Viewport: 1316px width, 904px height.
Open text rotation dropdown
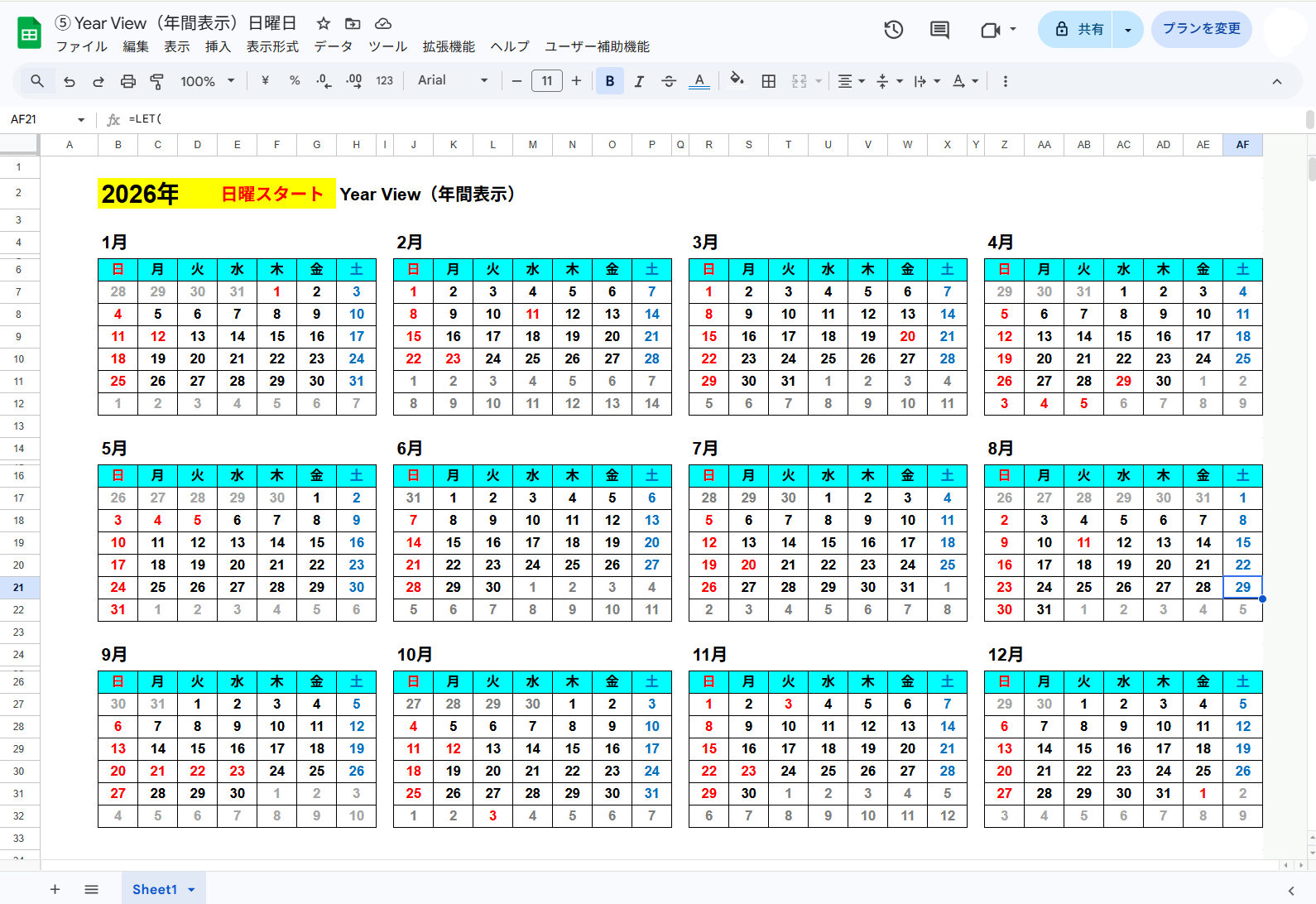(x=965, y=81)
